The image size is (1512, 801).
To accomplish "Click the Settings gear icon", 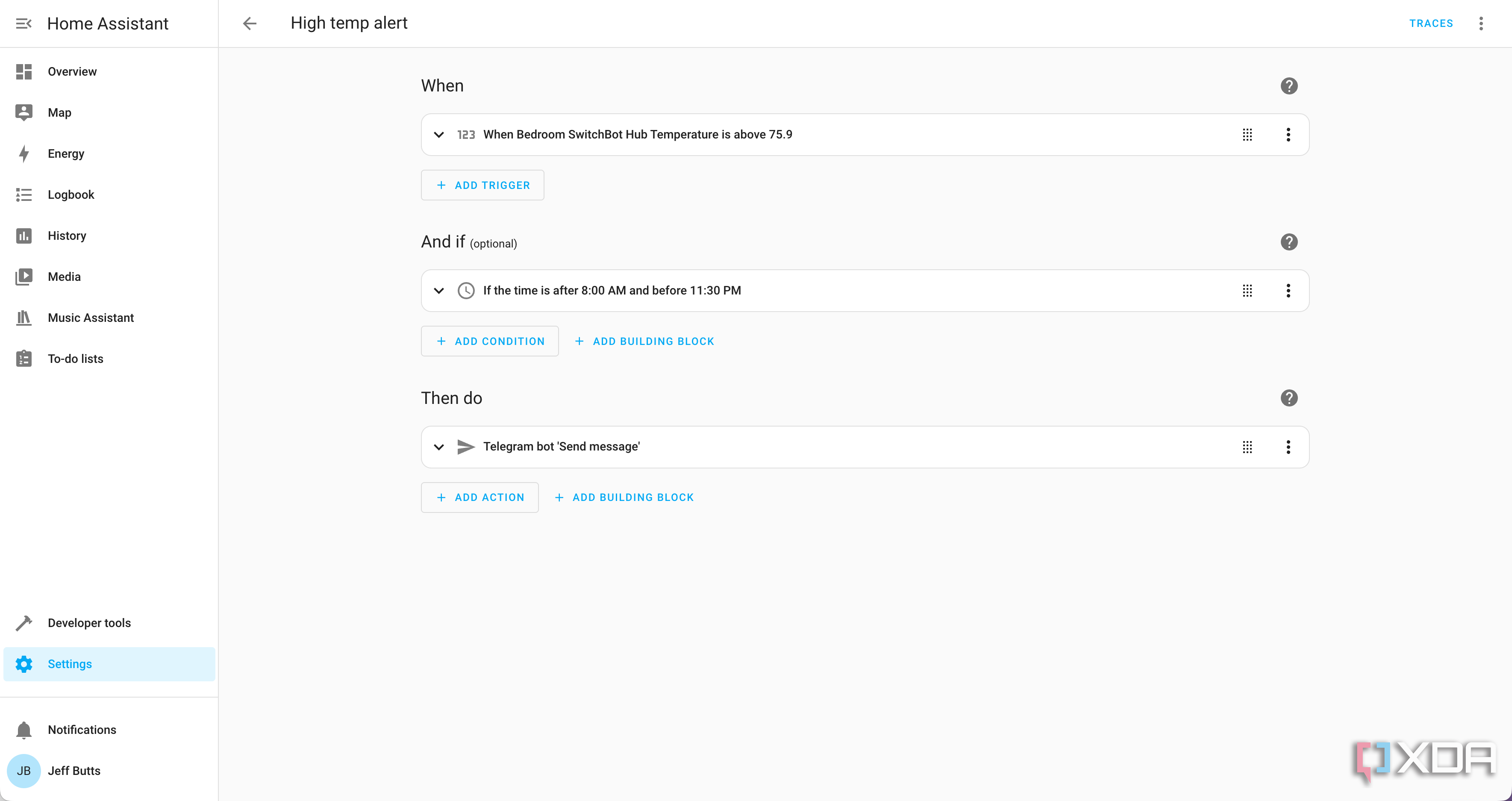I will coord(24,664).
